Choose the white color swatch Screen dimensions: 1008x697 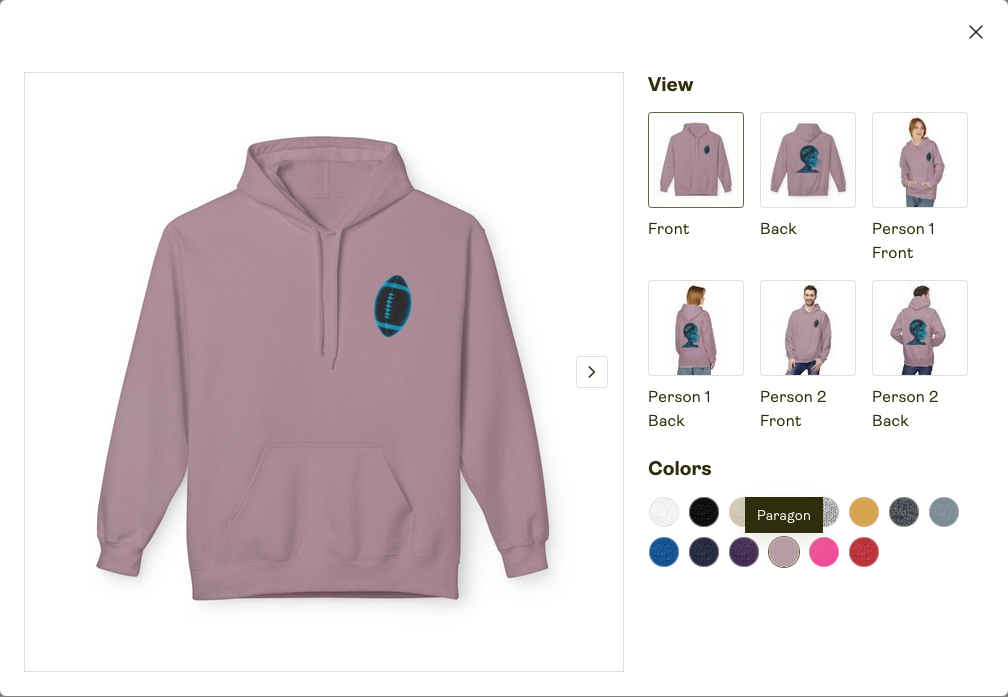point(663,512)
